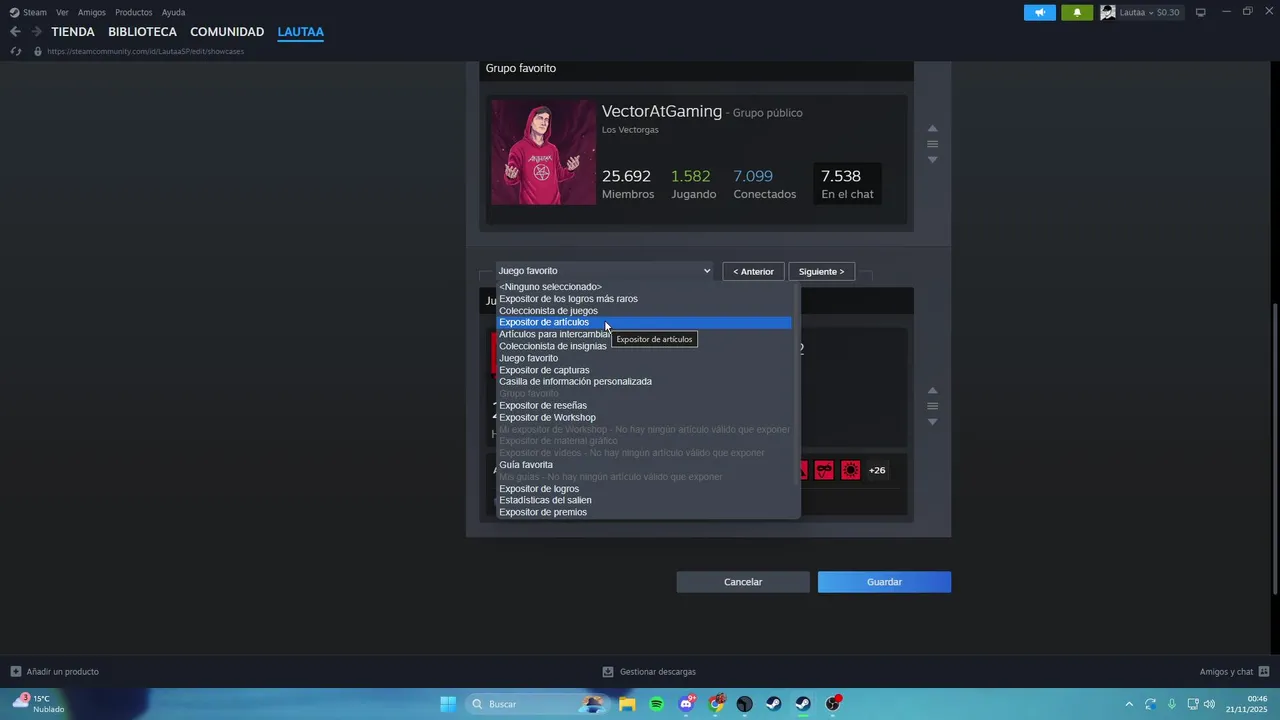Choose Expositor de premios option
This screenshot has width=1280, height=720.
click(x=644, y=512)
